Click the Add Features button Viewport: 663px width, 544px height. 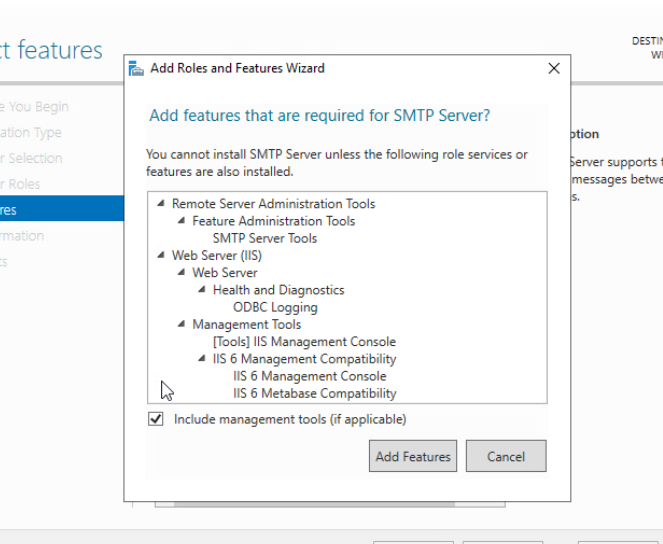(413, 456)
